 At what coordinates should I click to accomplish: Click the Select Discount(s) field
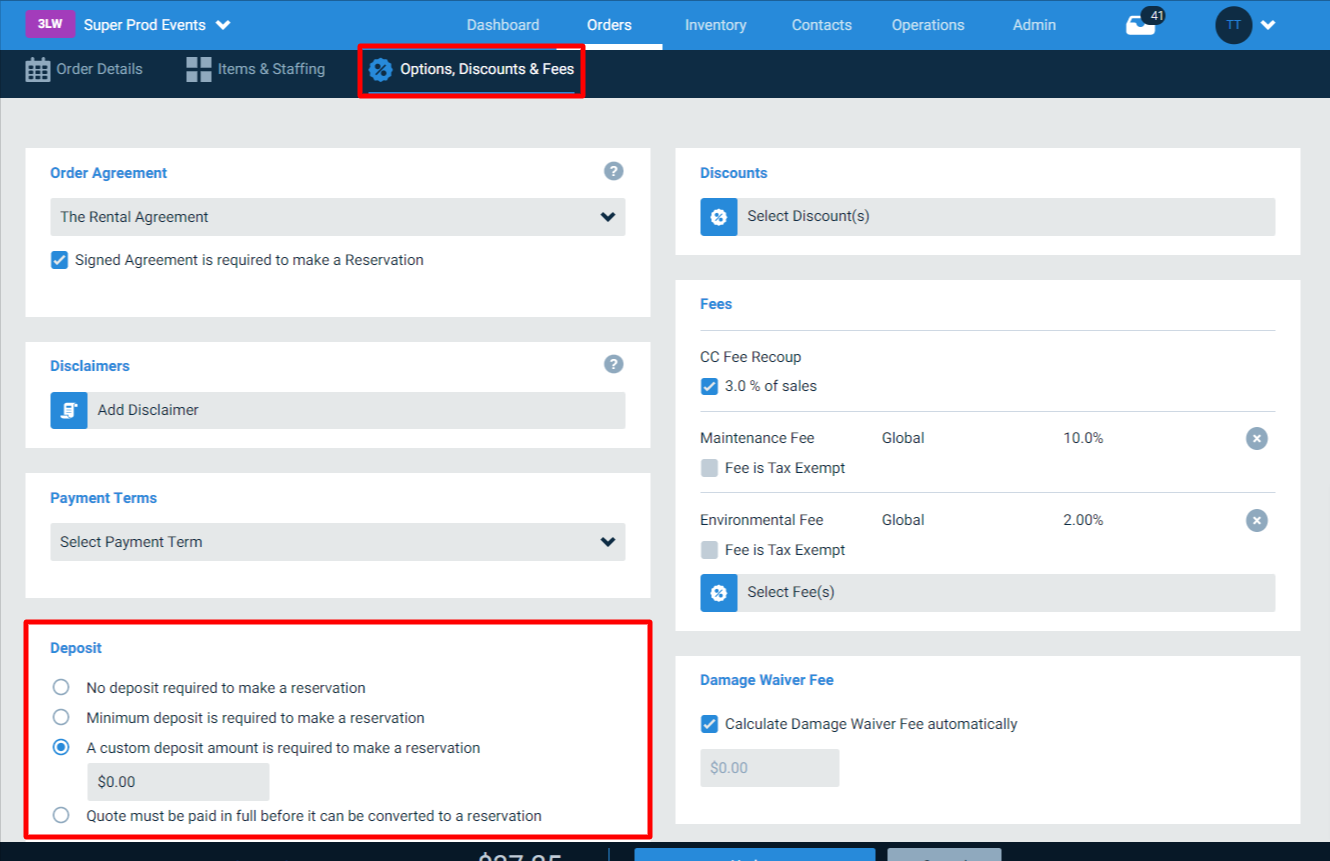[988, 216]
